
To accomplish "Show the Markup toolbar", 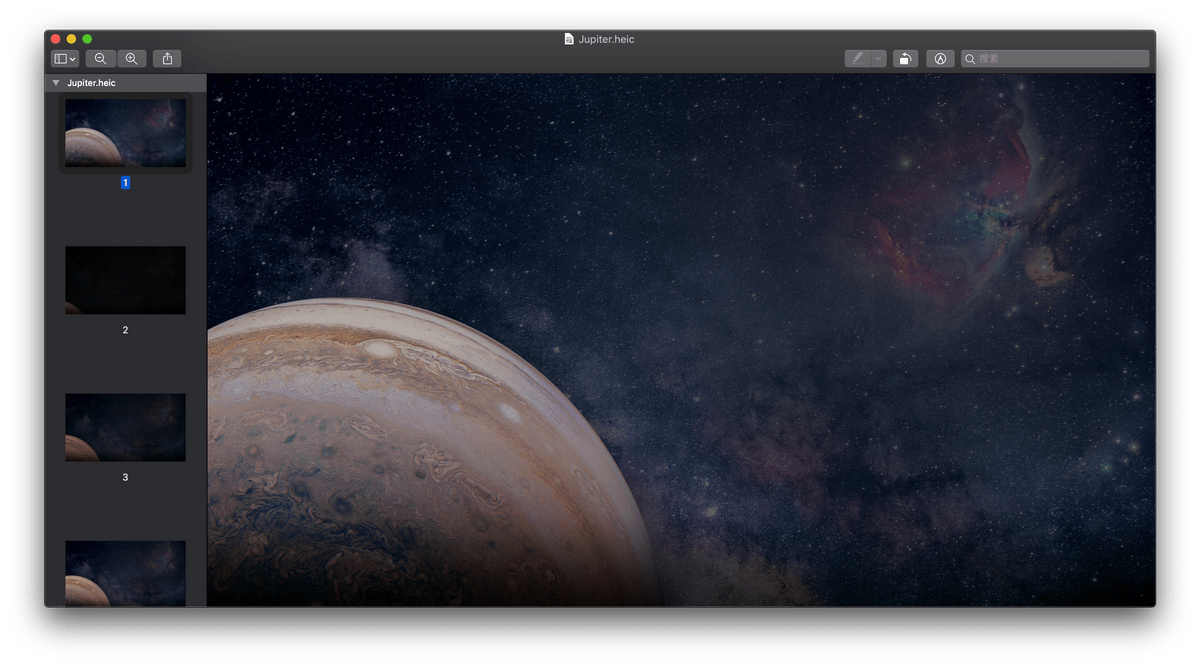I will [x=940, y=59].
